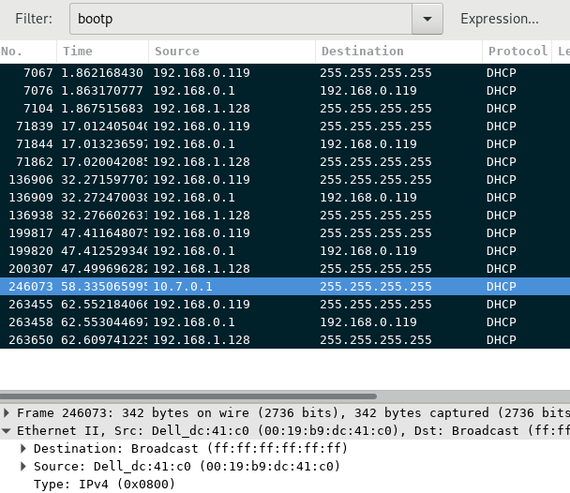The height and width of the screenshot is (493, 570).
Task: Expand Destination: Broadcast field
Action: tap(23, 449)
